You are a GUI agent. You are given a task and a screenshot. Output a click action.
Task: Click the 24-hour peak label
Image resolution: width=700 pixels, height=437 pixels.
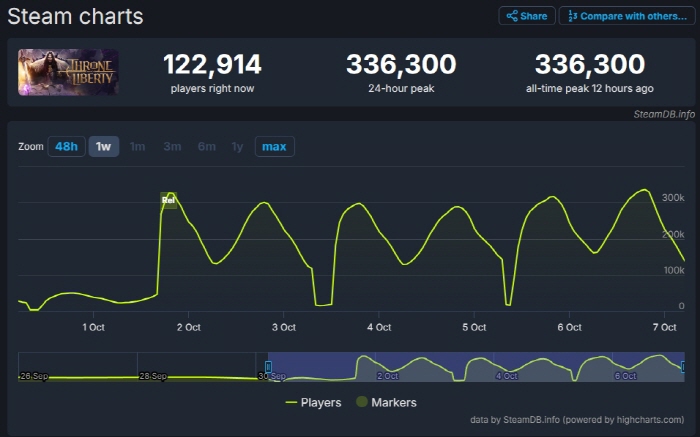[x=401, y=89]
